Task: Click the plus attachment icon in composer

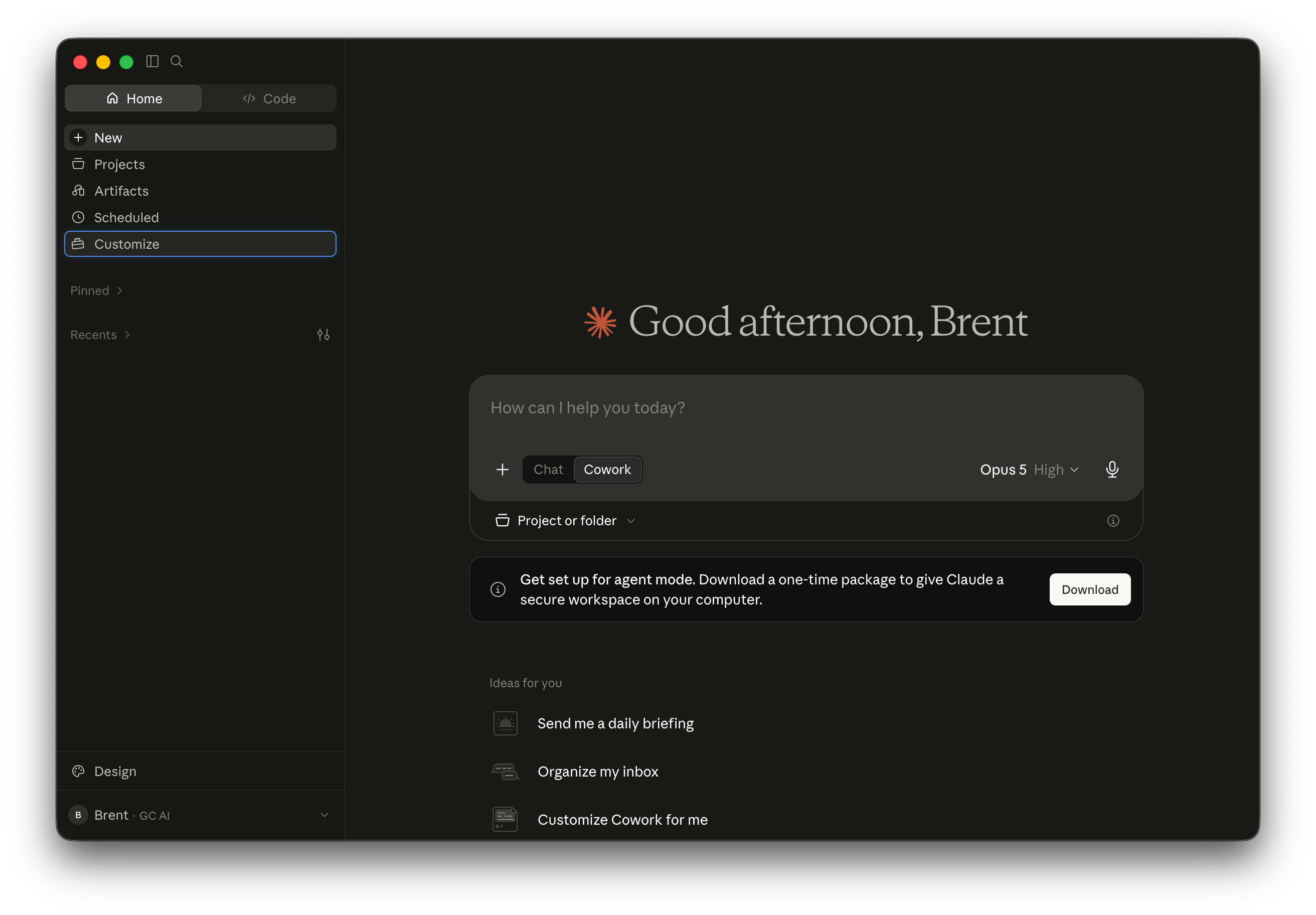Action: (x=502, y=470)
